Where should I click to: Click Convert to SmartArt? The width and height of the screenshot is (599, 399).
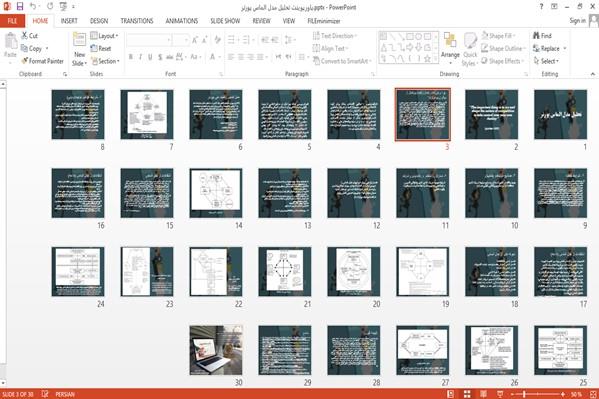341,61
